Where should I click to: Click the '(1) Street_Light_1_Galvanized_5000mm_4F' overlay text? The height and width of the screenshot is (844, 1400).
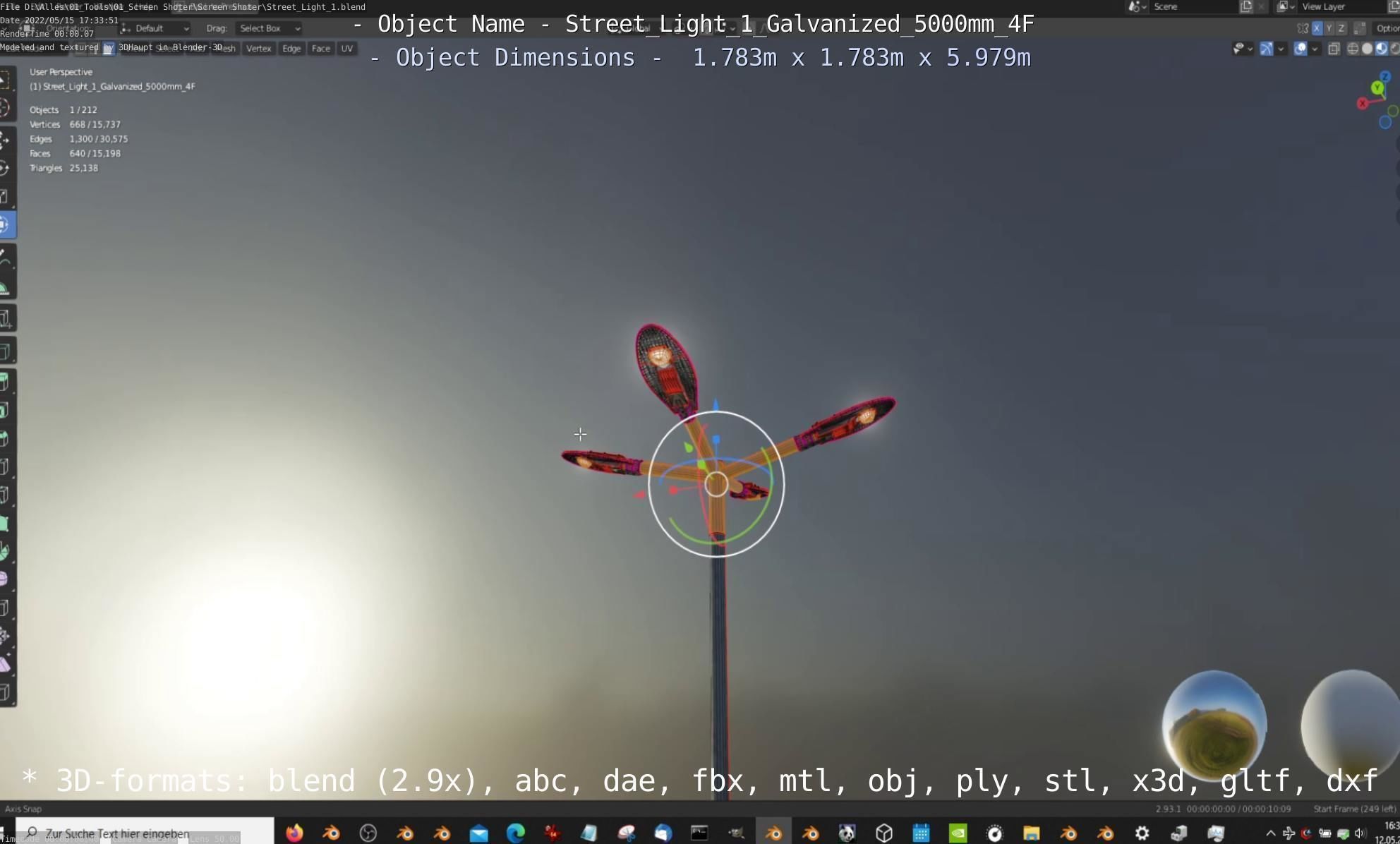click(x=112, y=86)
